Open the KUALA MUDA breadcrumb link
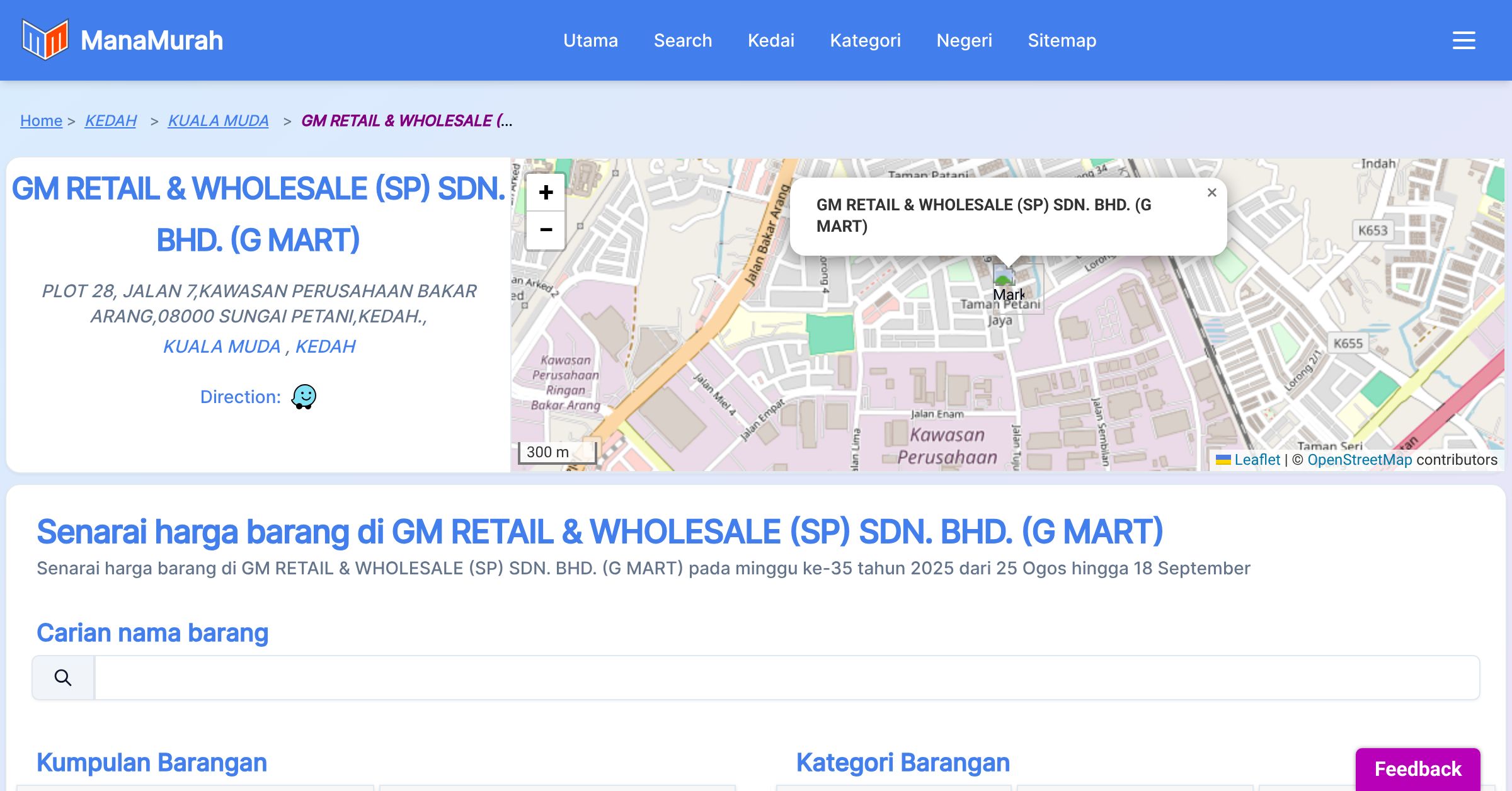1512x791 pixels. 218,120
